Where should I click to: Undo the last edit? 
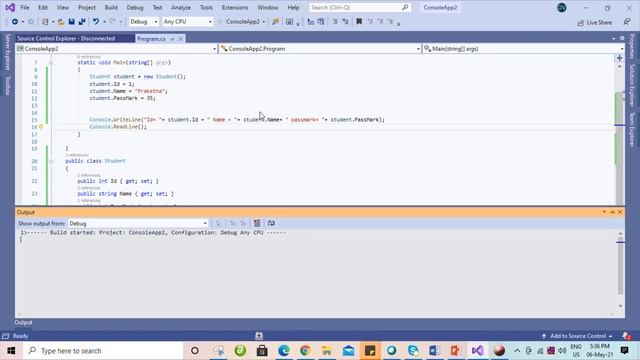pos(96,22)
